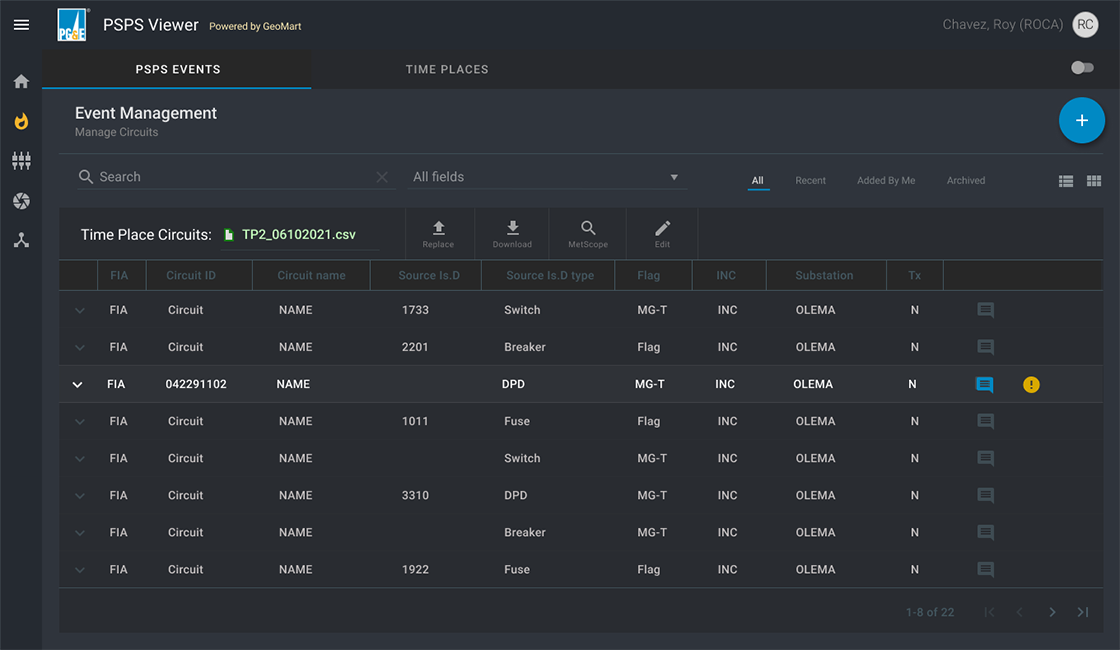Viewport: 1120px width, 650px height.
Task: Open the All fields dropdown
Action: click(x=546, y=177)
